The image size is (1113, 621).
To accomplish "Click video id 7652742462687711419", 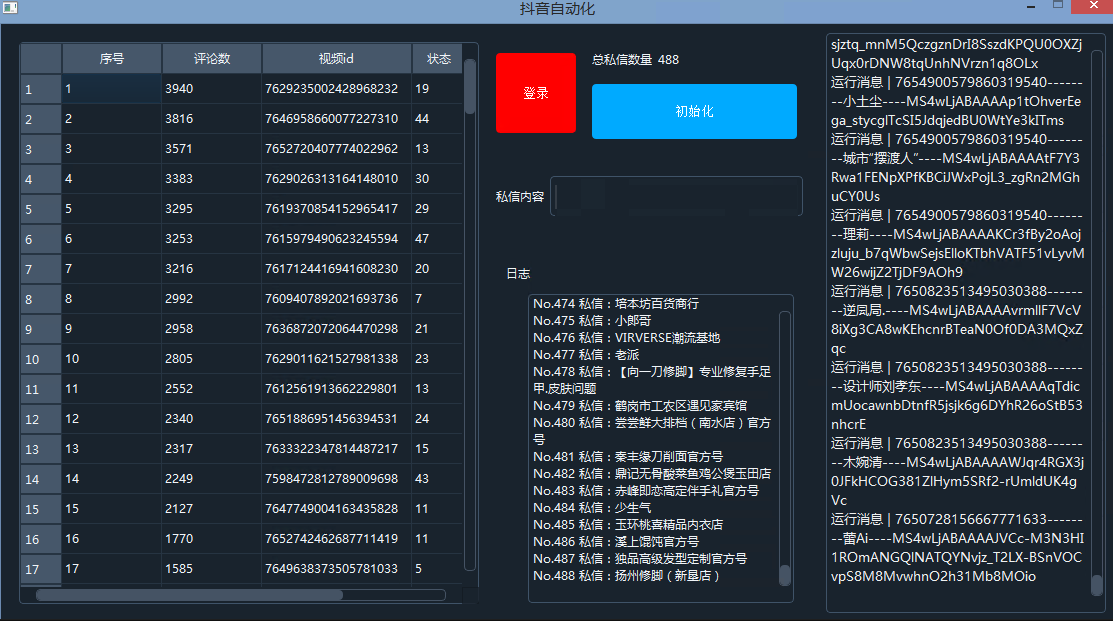I will point(336,539).
